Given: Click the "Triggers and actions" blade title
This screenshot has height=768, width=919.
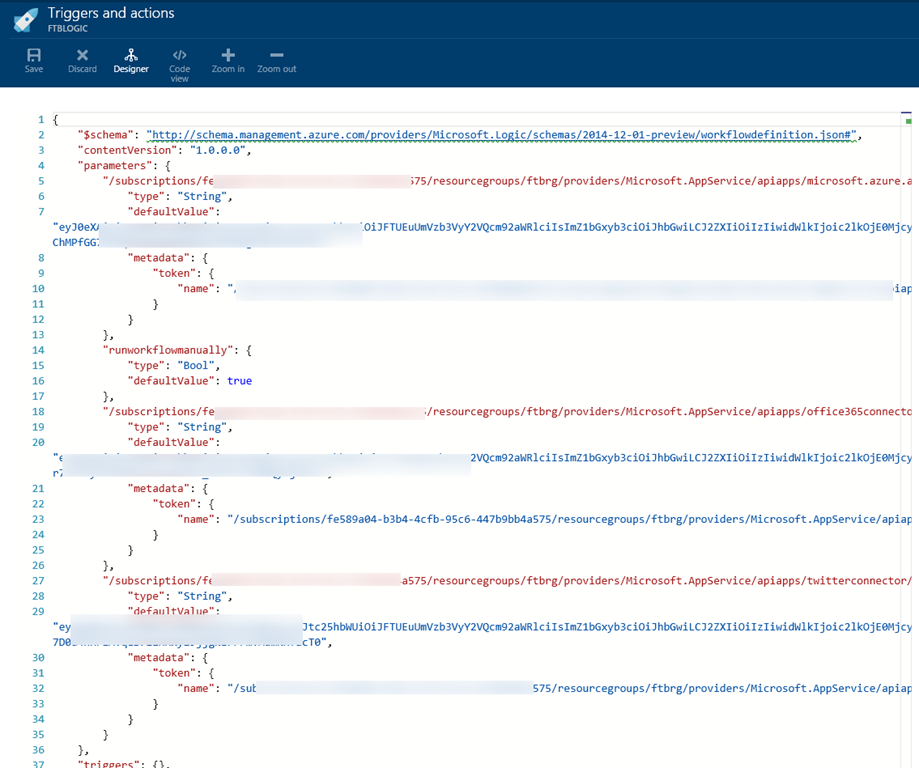Looking at the screenshot, I should tap(111, 13).
